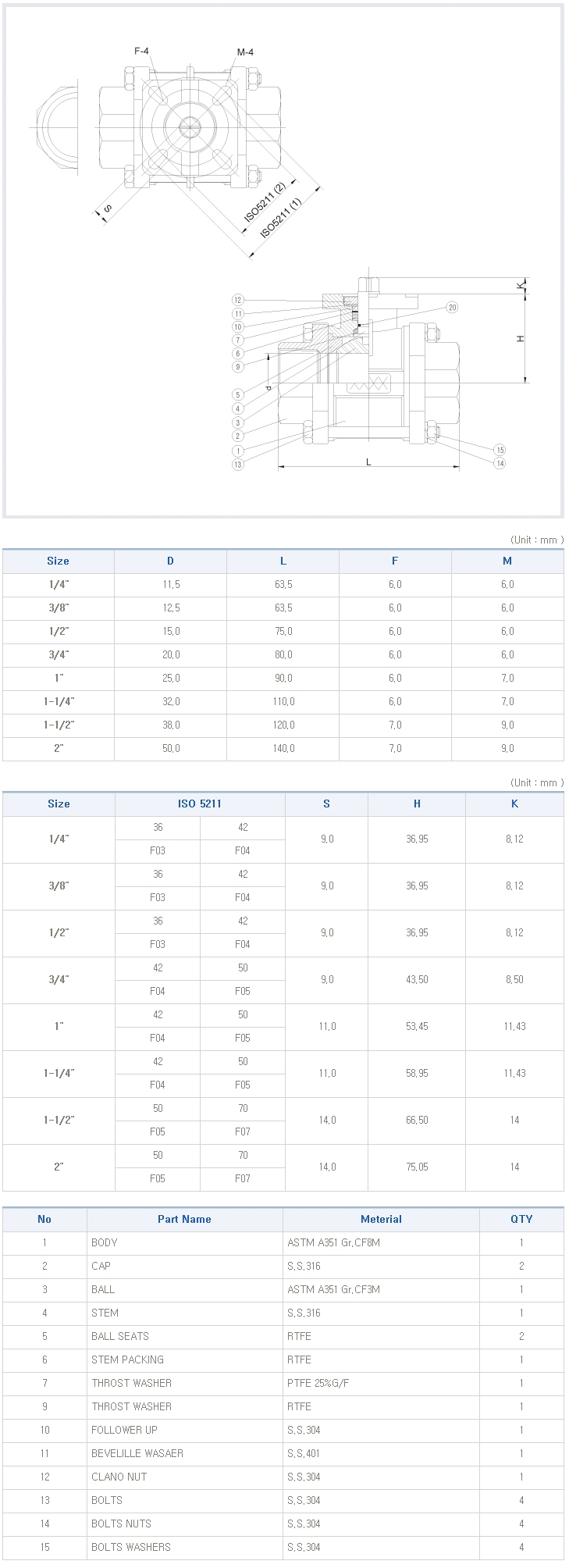Image resolution: width=569 pixels, height=1568 pixels.
Task: Click the BOLTS WASHERS part name cell
Action: tap(184, 1547)
